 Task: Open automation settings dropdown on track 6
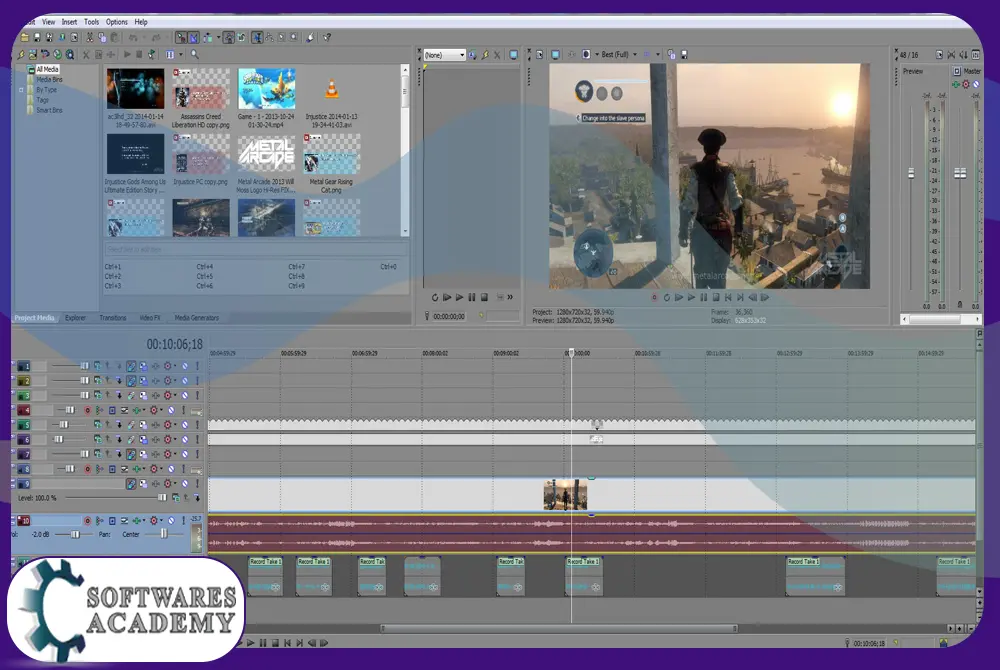[175, 439]
